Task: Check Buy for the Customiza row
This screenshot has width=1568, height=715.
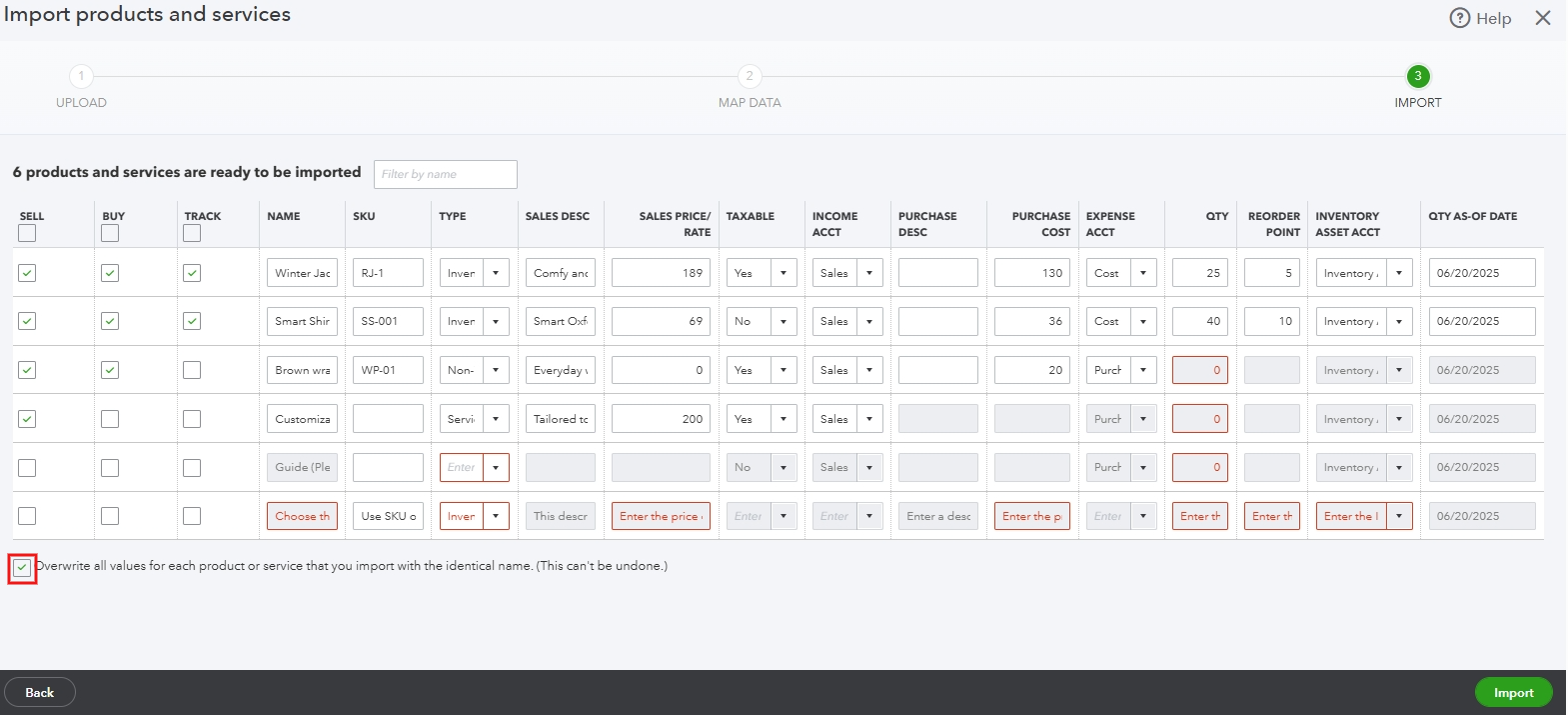Action: pyautogui.click(x=110, y=419)
